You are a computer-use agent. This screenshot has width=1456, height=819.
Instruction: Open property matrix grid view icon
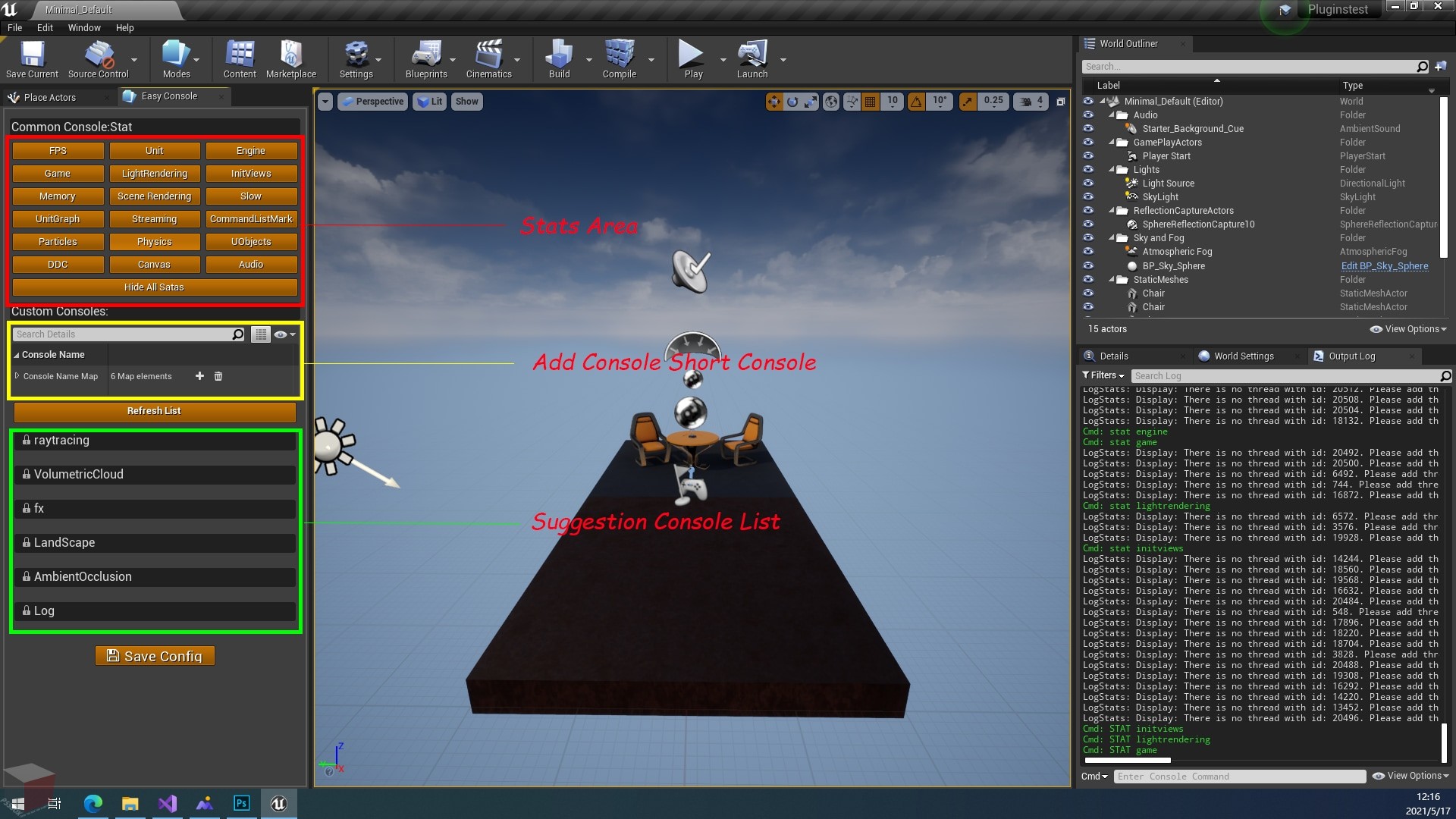(261, 334)
